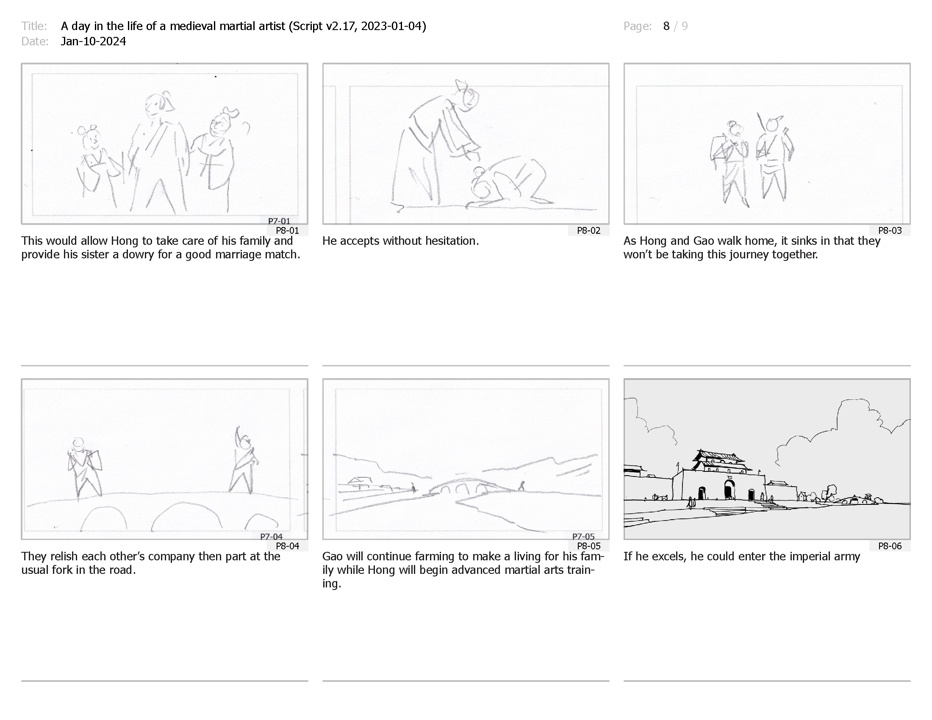Select panel P8-03 of Hong and Gao walking
Image resolution: width=932 pixels, height=720 pixels.
pos(767,144)
